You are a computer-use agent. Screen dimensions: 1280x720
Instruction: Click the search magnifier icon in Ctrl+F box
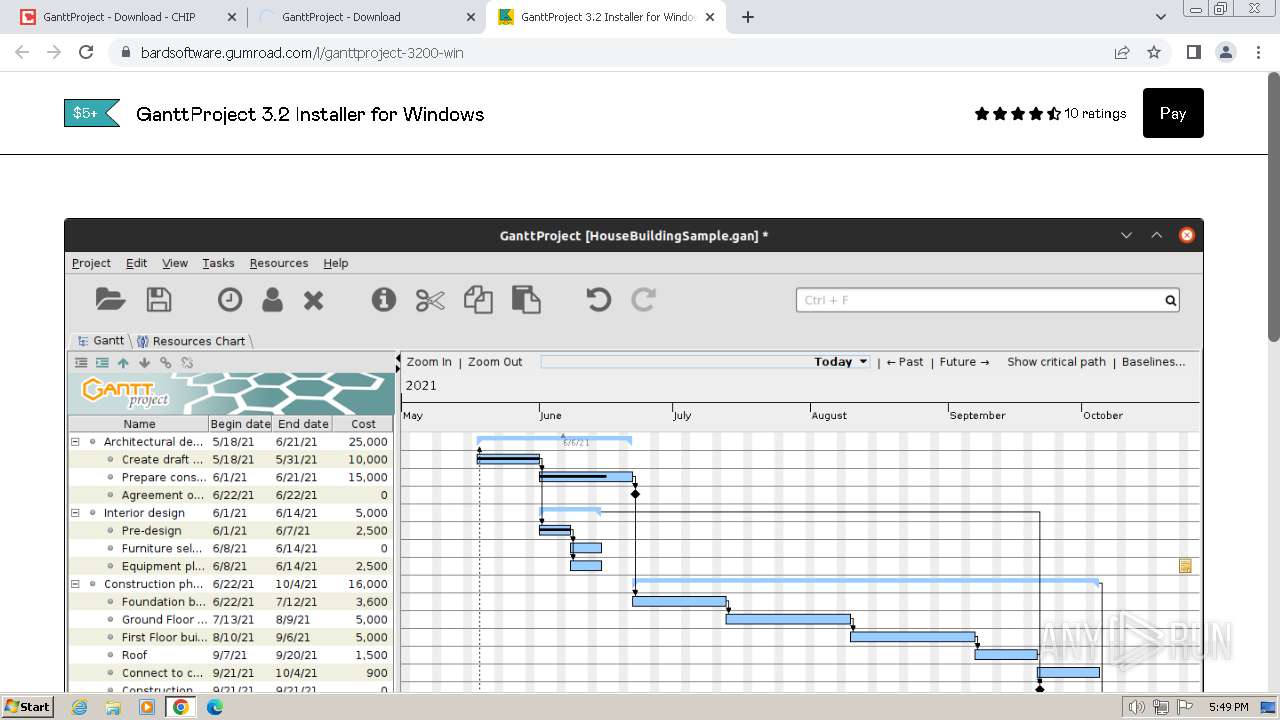point(1170,300)
